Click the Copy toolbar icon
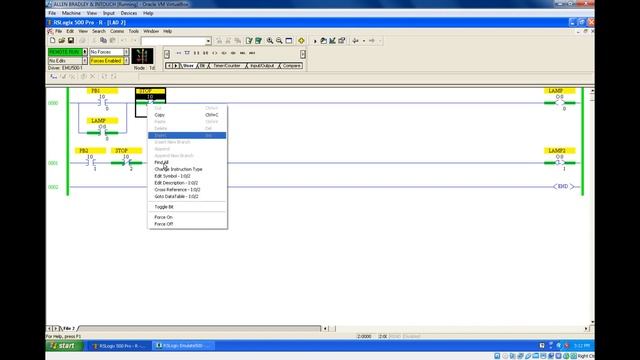The image size is (640, 360). tap(103, 41)
